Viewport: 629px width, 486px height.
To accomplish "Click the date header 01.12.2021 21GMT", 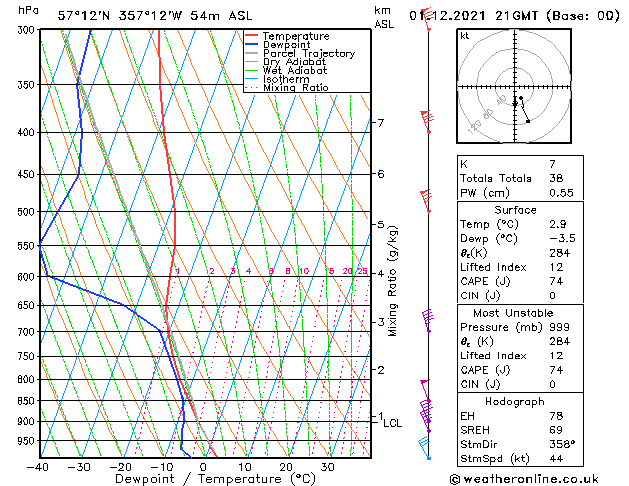I will pos(474,16).
